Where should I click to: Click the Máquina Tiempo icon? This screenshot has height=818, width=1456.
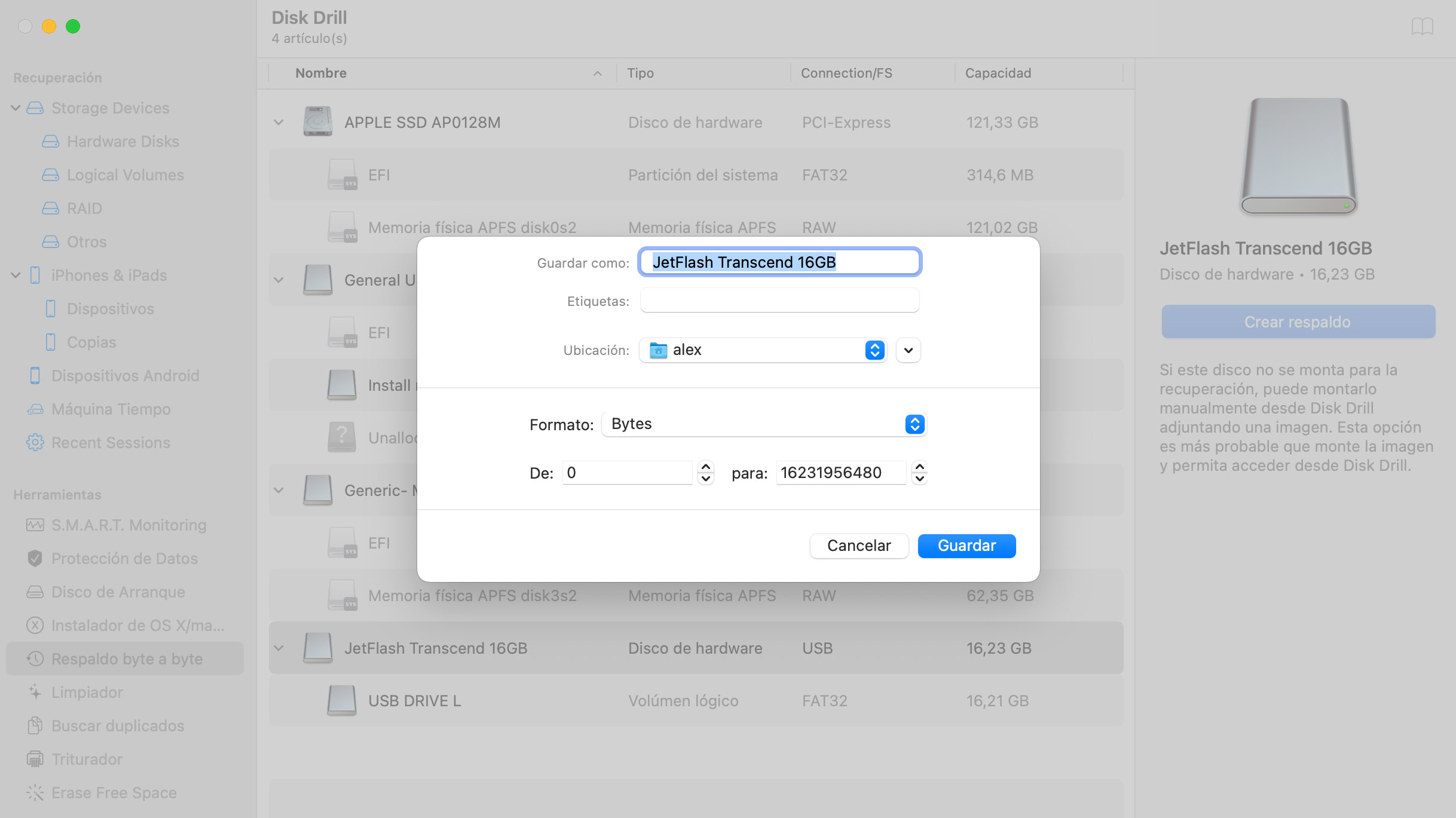[35, 409]
